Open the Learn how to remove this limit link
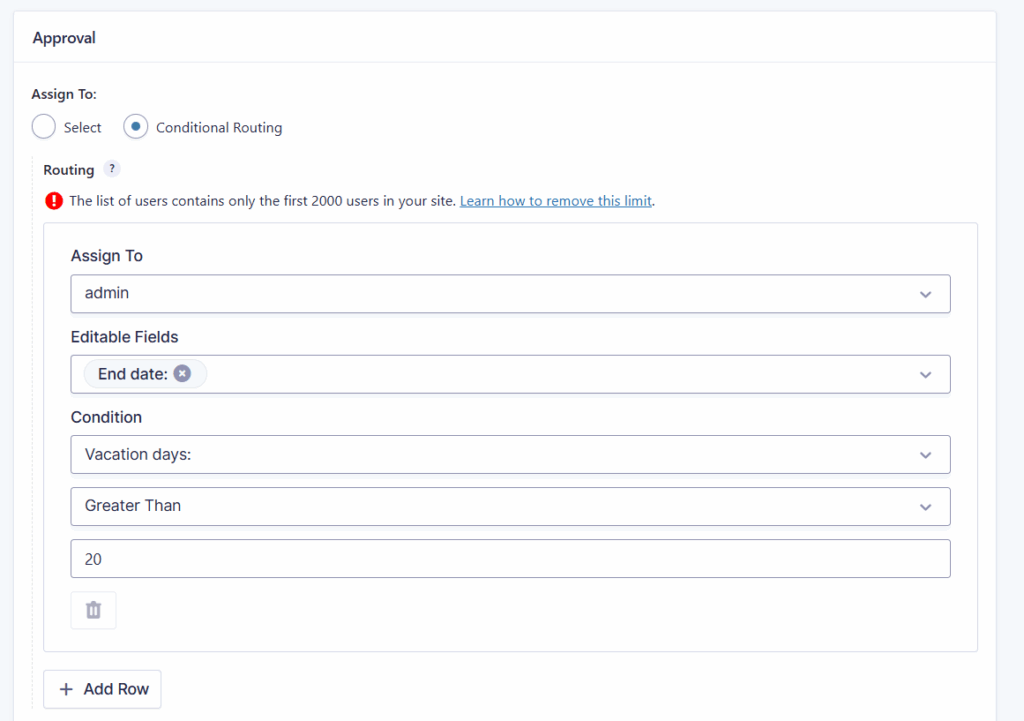The width and height of the screenshot is (1024, 721). (x=555, y=201)
